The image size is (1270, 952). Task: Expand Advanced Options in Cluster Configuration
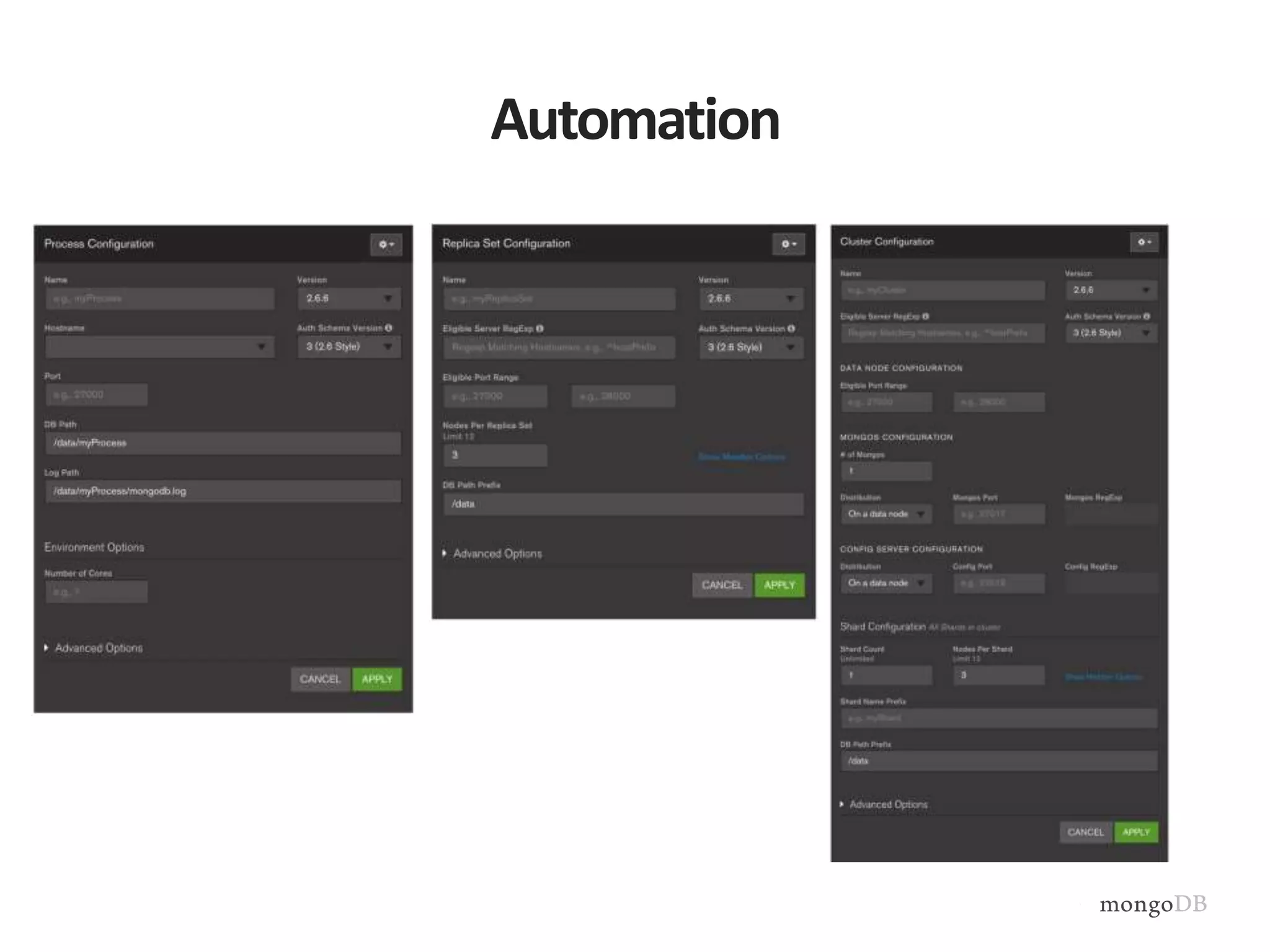coord(884,804)
